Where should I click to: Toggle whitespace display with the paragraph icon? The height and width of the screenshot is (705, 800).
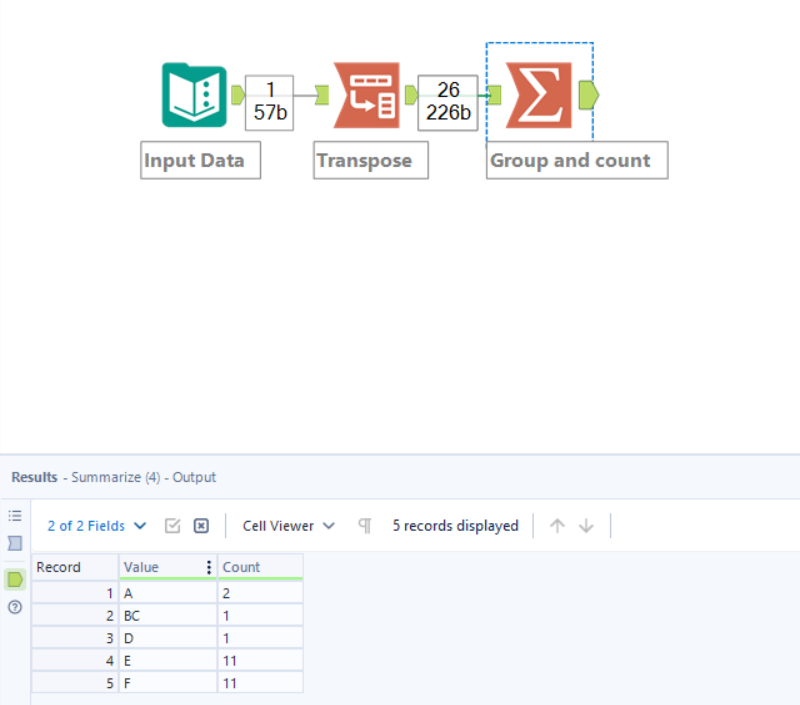point(365,525)
